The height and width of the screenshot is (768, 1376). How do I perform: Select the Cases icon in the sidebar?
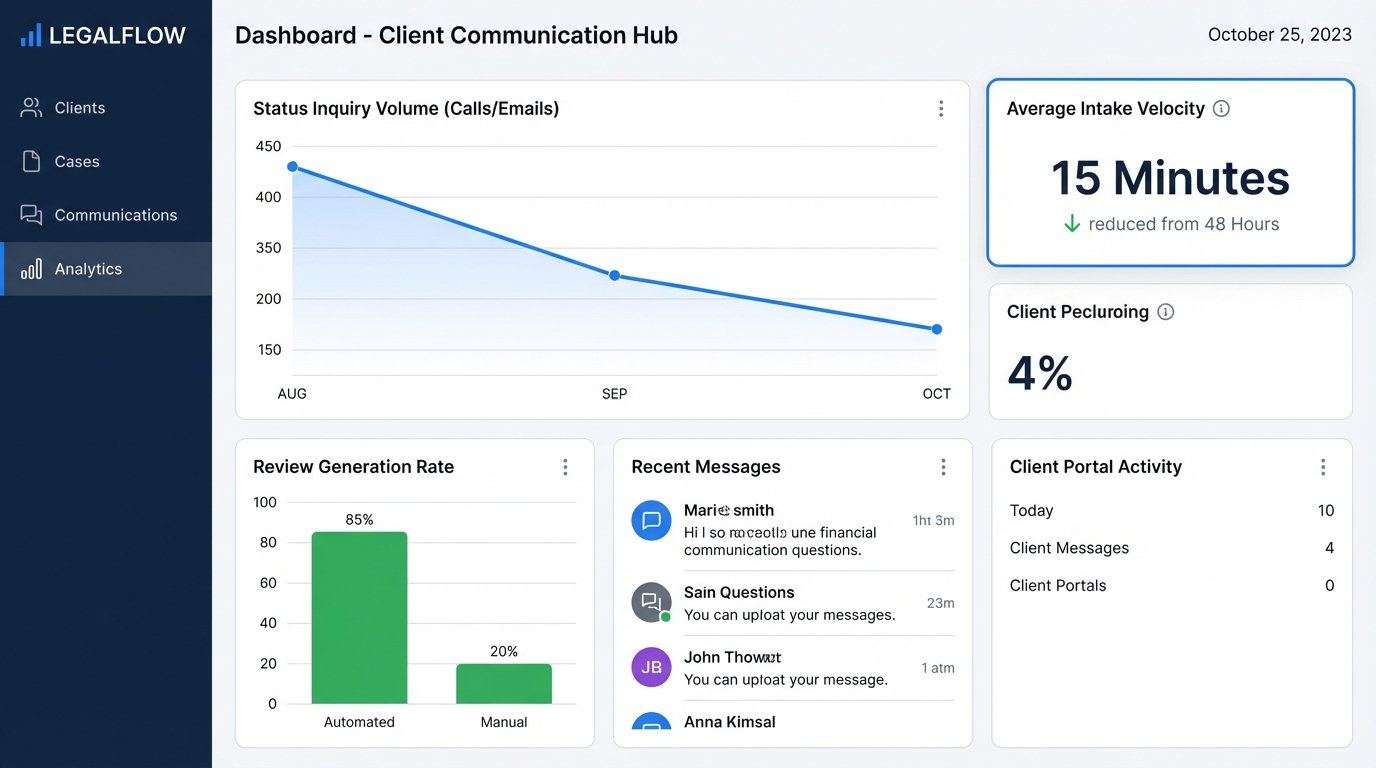[x=33, y=161]
